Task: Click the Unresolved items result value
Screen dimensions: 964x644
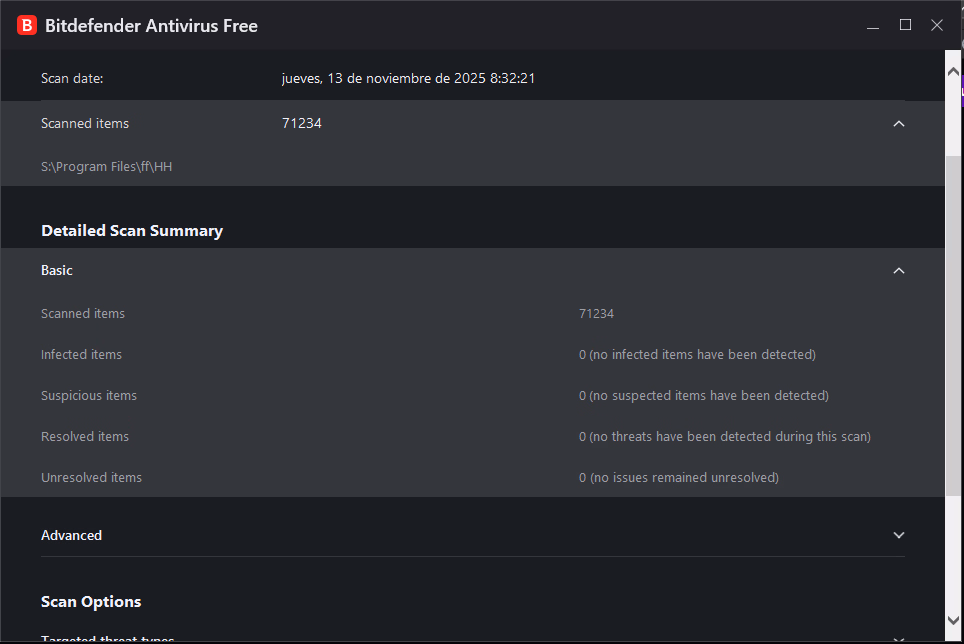Action: tap(678, 478)
